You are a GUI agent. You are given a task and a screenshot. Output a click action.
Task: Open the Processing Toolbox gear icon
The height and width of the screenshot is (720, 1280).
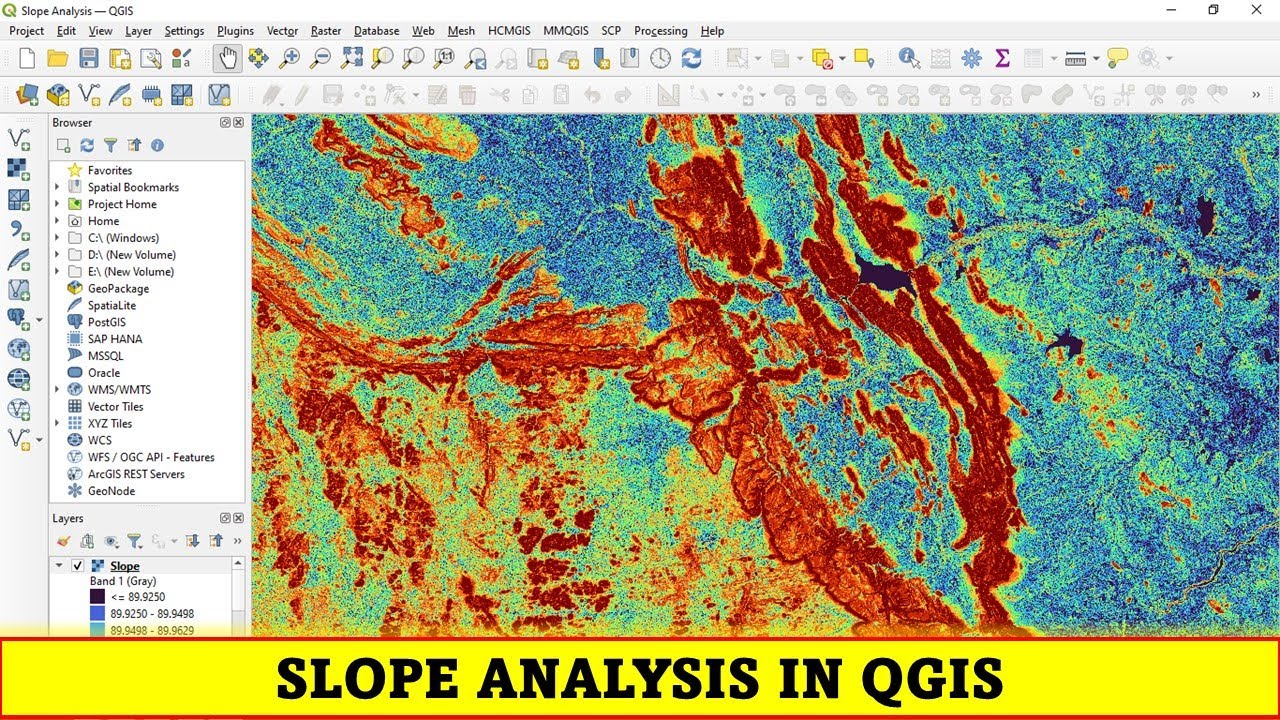pos(971,58)
